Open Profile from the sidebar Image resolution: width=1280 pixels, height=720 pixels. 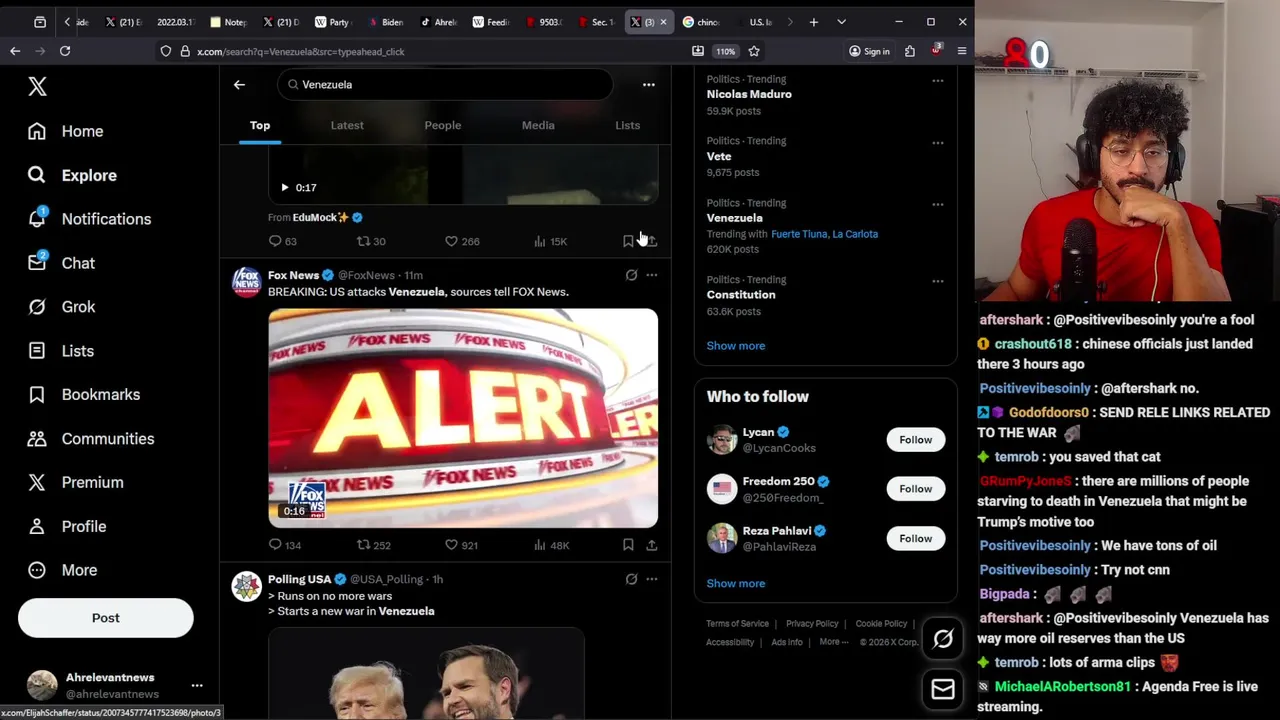[x=67, y=526]
